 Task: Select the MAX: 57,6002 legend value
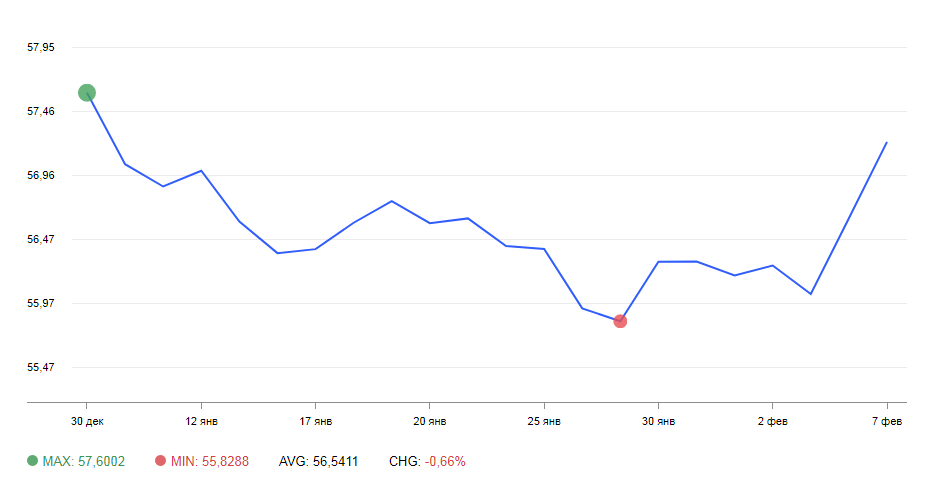(x=83, y=461)
